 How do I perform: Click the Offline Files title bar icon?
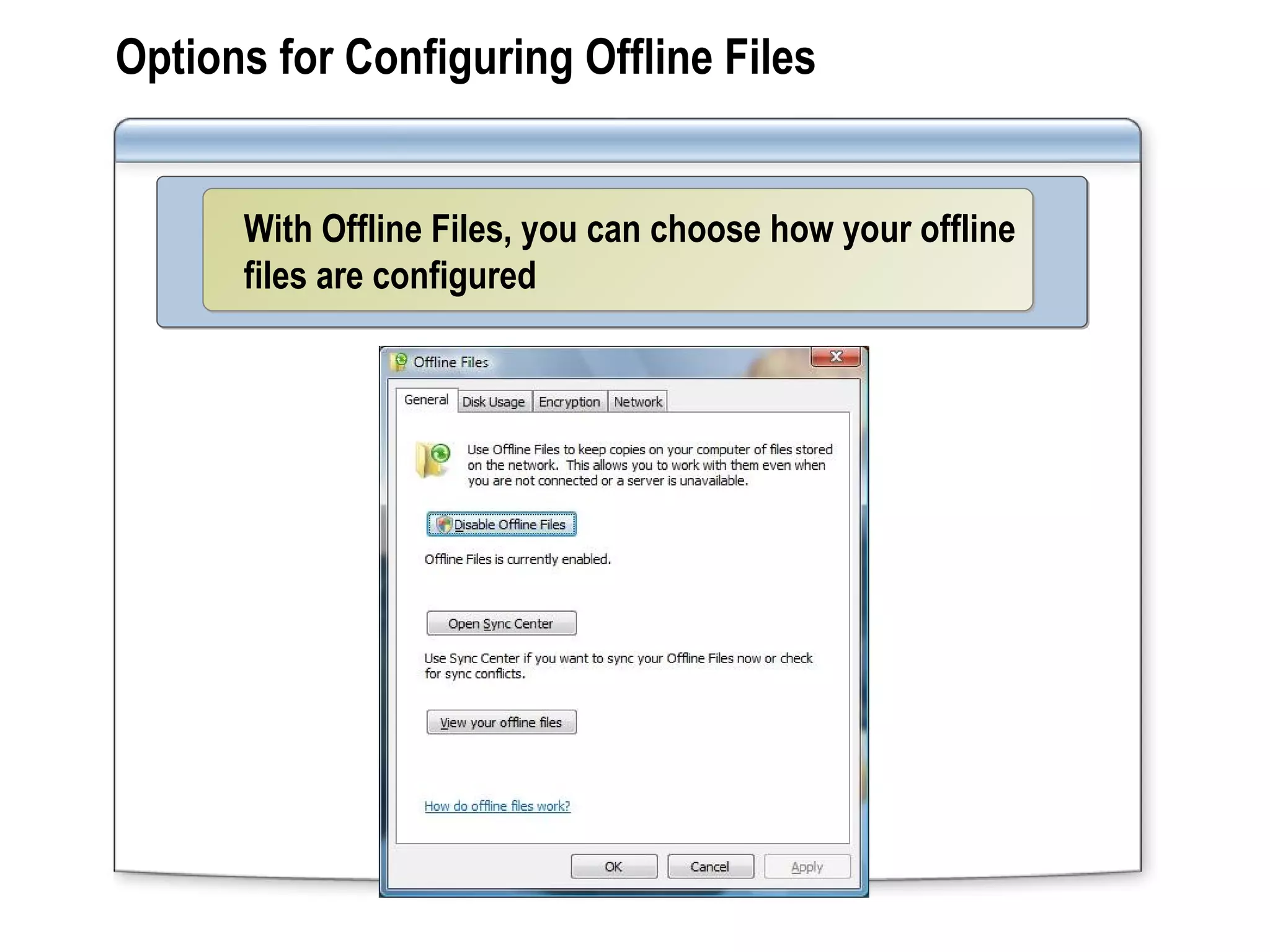(399, 362)
